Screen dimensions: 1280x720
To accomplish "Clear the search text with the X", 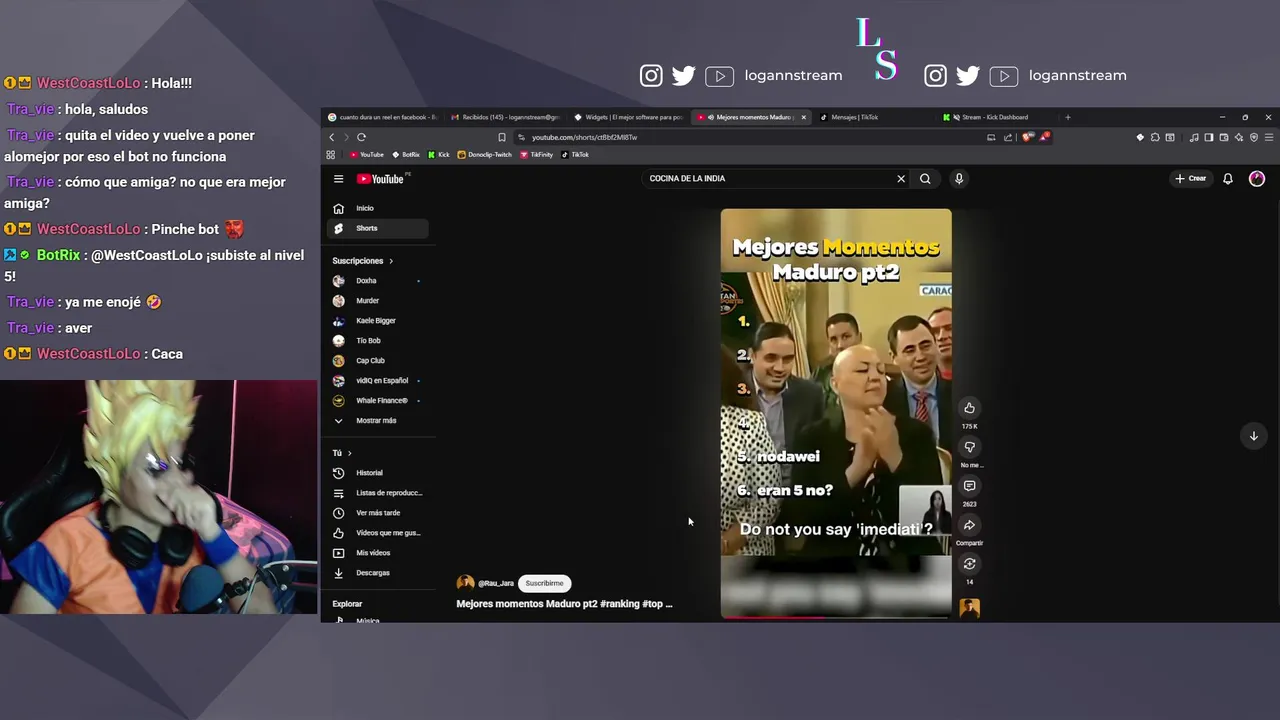I will click(901, 179).
